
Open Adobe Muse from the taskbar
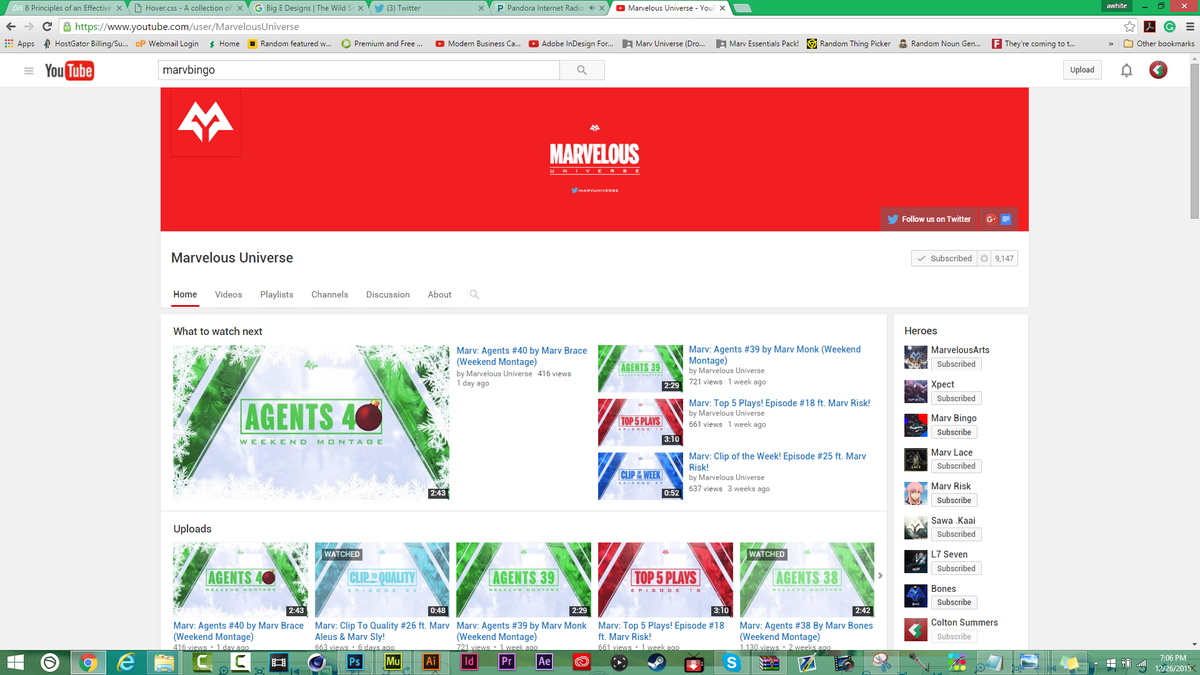coord(392,662)
